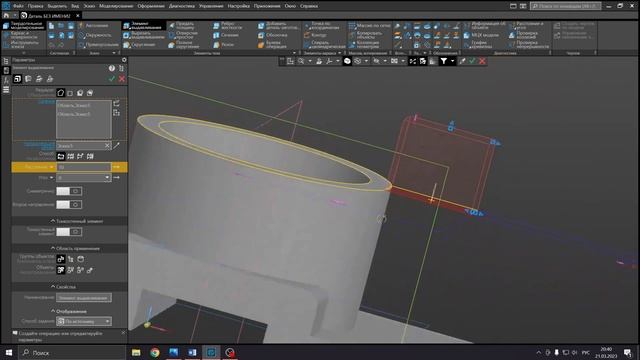The width and height of the screenshot is (640, 360).
Task: Click the eyedropper icon in viewport toolbar
Action: click(x=462, y=61)
